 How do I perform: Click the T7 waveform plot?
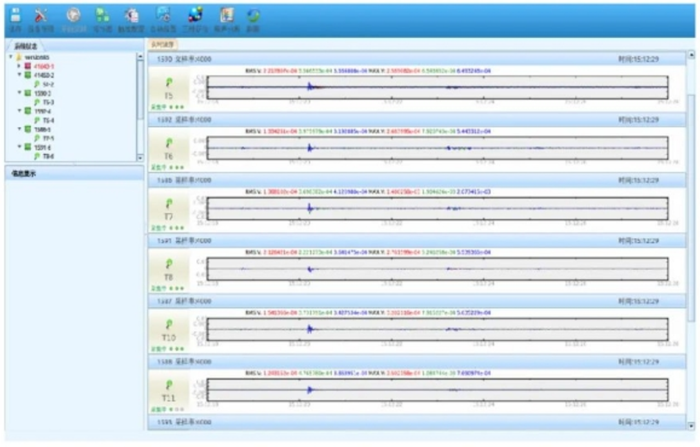click(x=438, y=209)
